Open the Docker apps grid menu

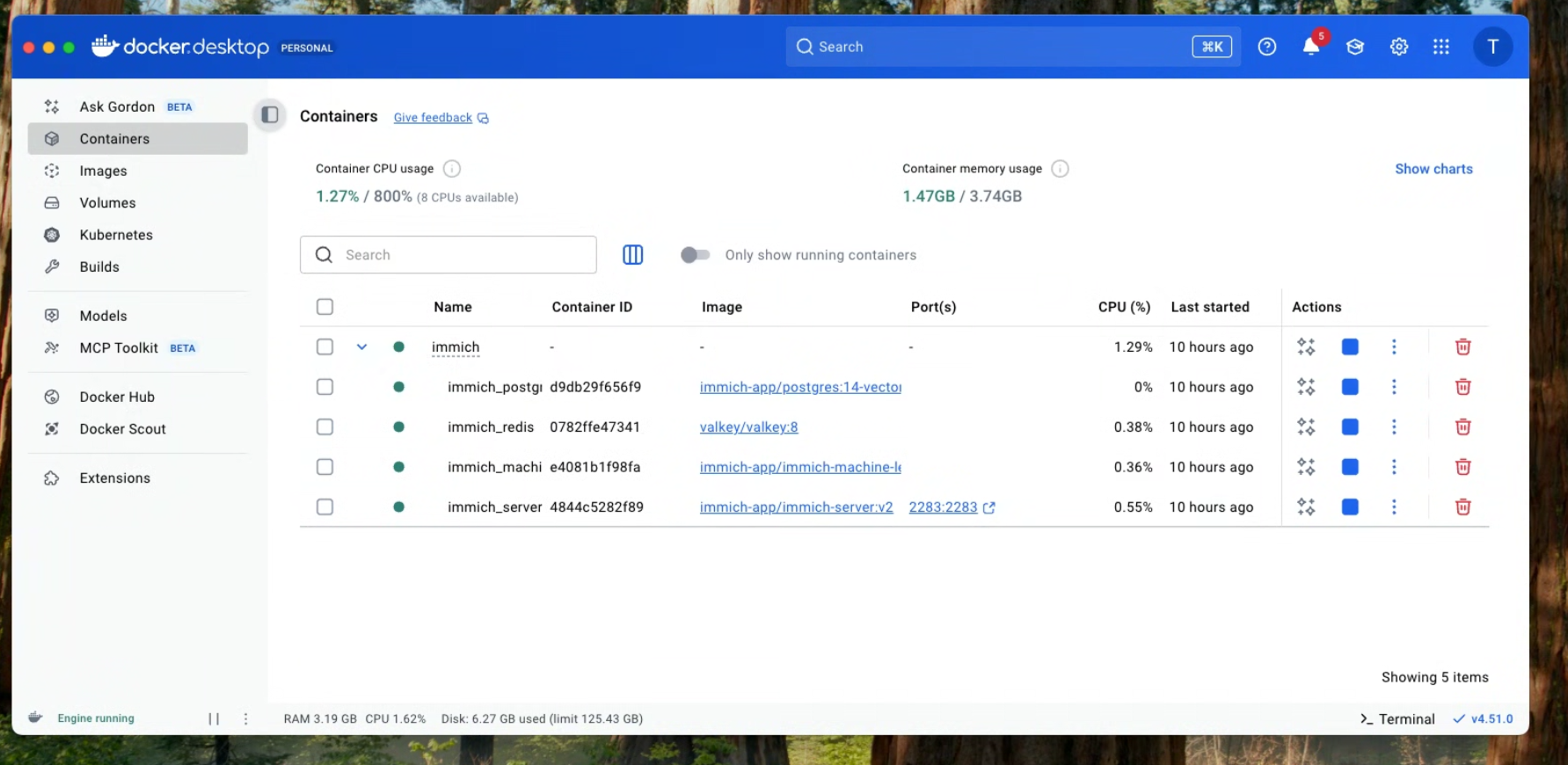1441,47
